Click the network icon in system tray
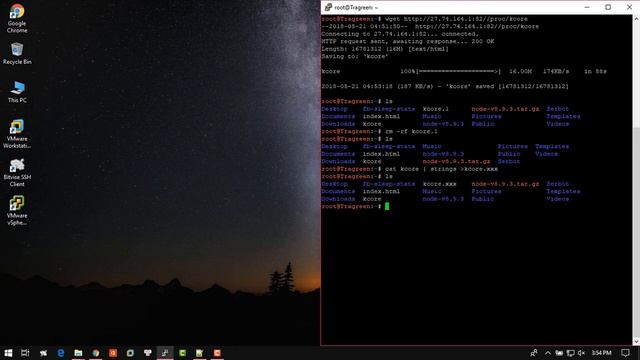 tap(571, 353)
